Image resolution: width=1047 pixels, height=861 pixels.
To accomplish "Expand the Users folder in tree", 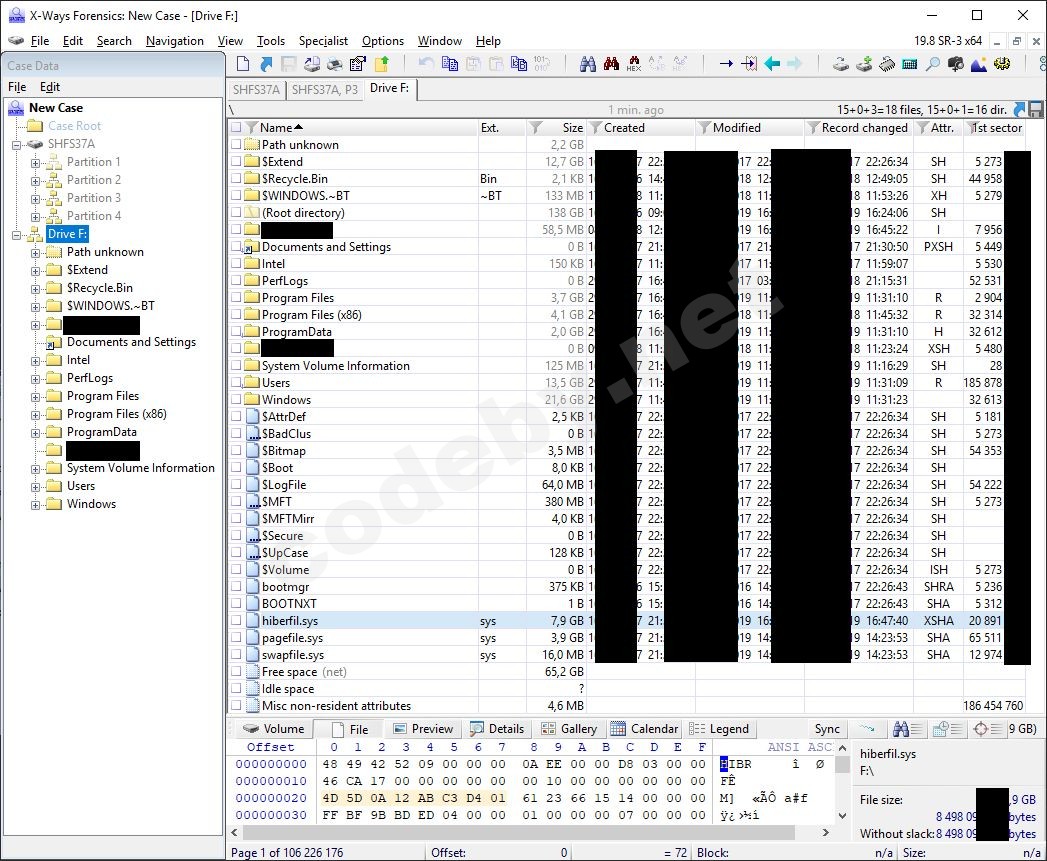I will pyautogui.click(x=36, y=486).
